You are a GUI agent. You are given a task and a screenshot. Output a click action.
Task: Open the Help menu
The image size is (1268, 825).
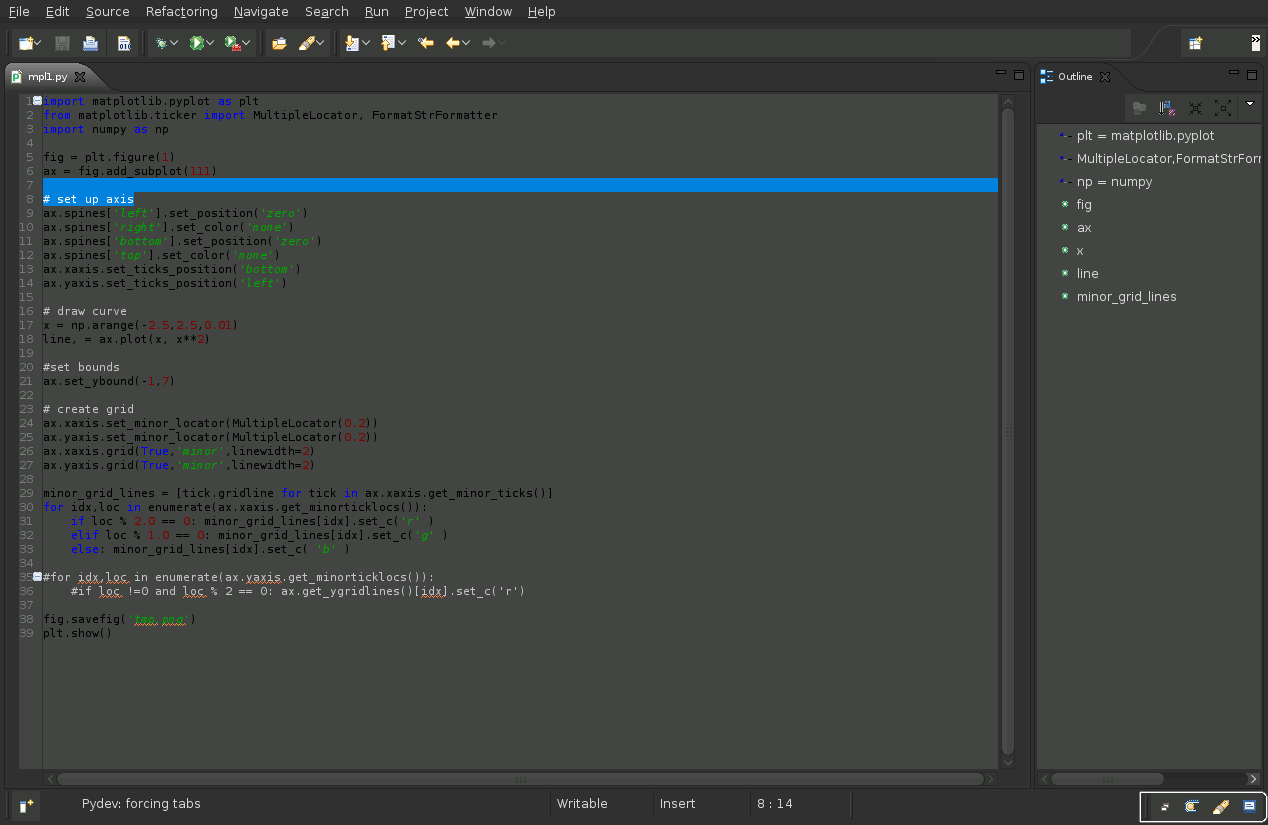coord(541,11)
